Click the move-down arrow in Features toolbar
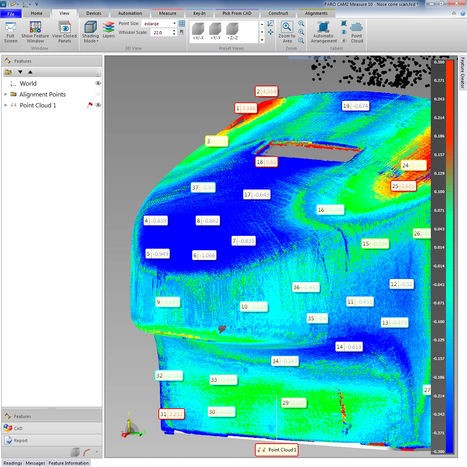Image resolution: width=467 pixels, height=467 pixels. [20, 72]
